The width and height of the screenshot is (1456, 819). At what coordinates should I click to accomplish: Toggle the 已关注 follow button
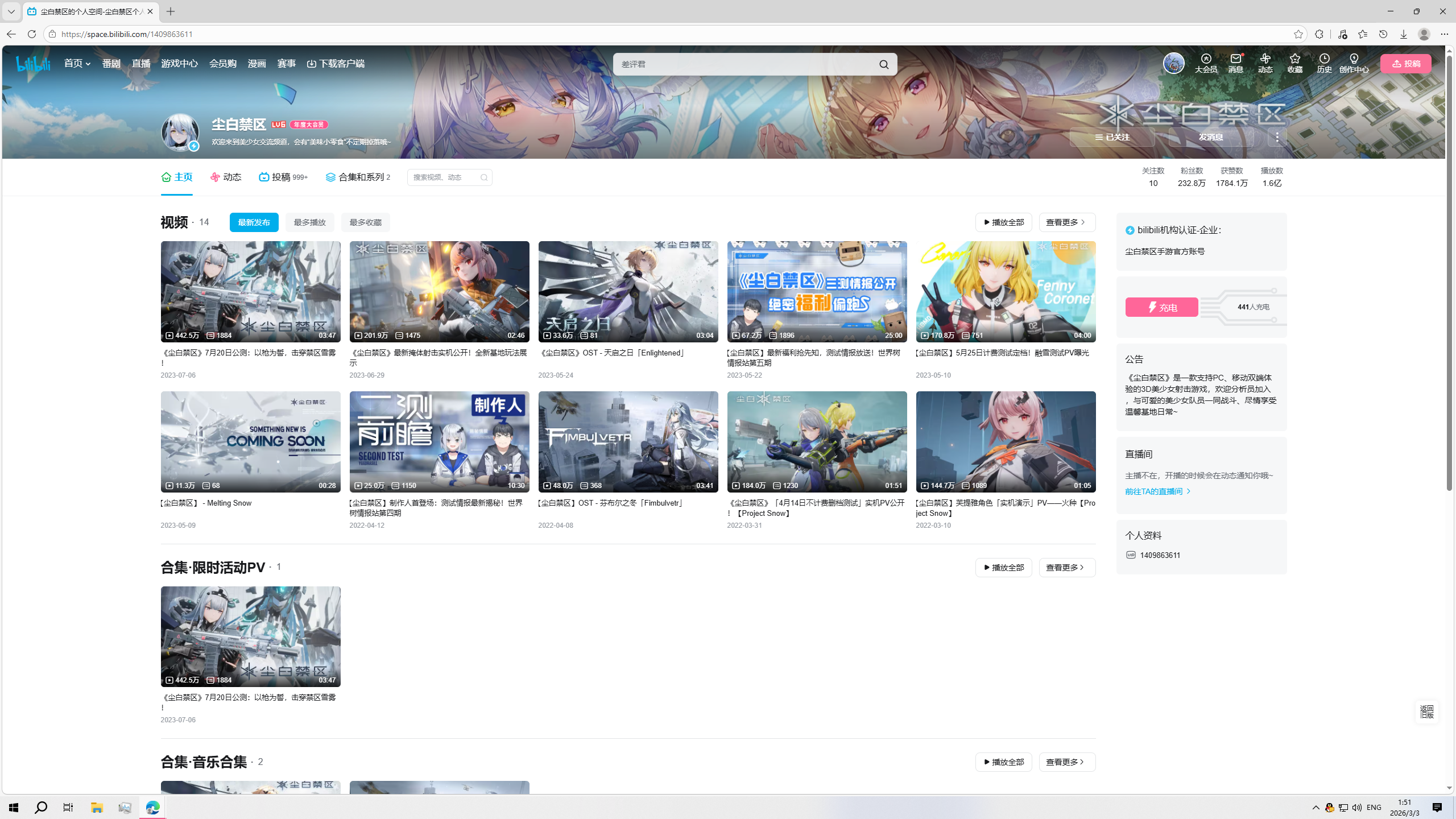pyautogui.click(x=1112, y=137)
